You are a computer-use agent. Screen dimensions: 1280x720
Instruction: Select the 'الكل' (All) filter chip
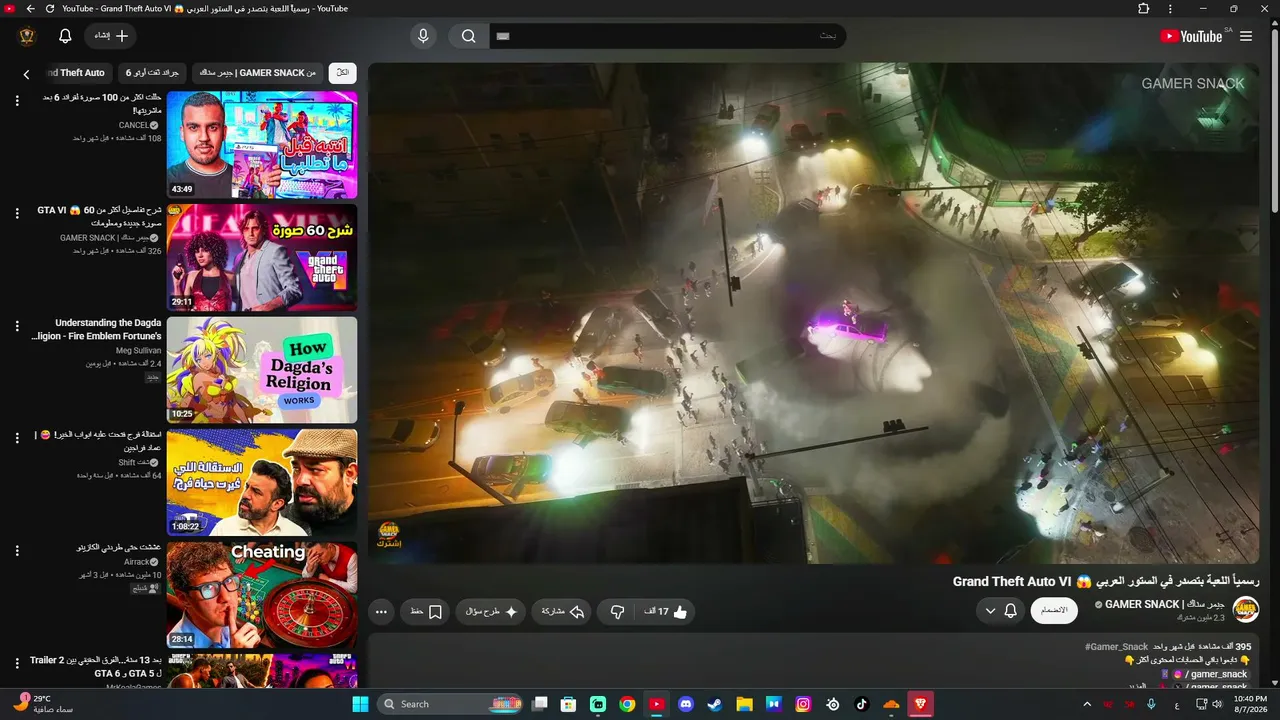342,73
